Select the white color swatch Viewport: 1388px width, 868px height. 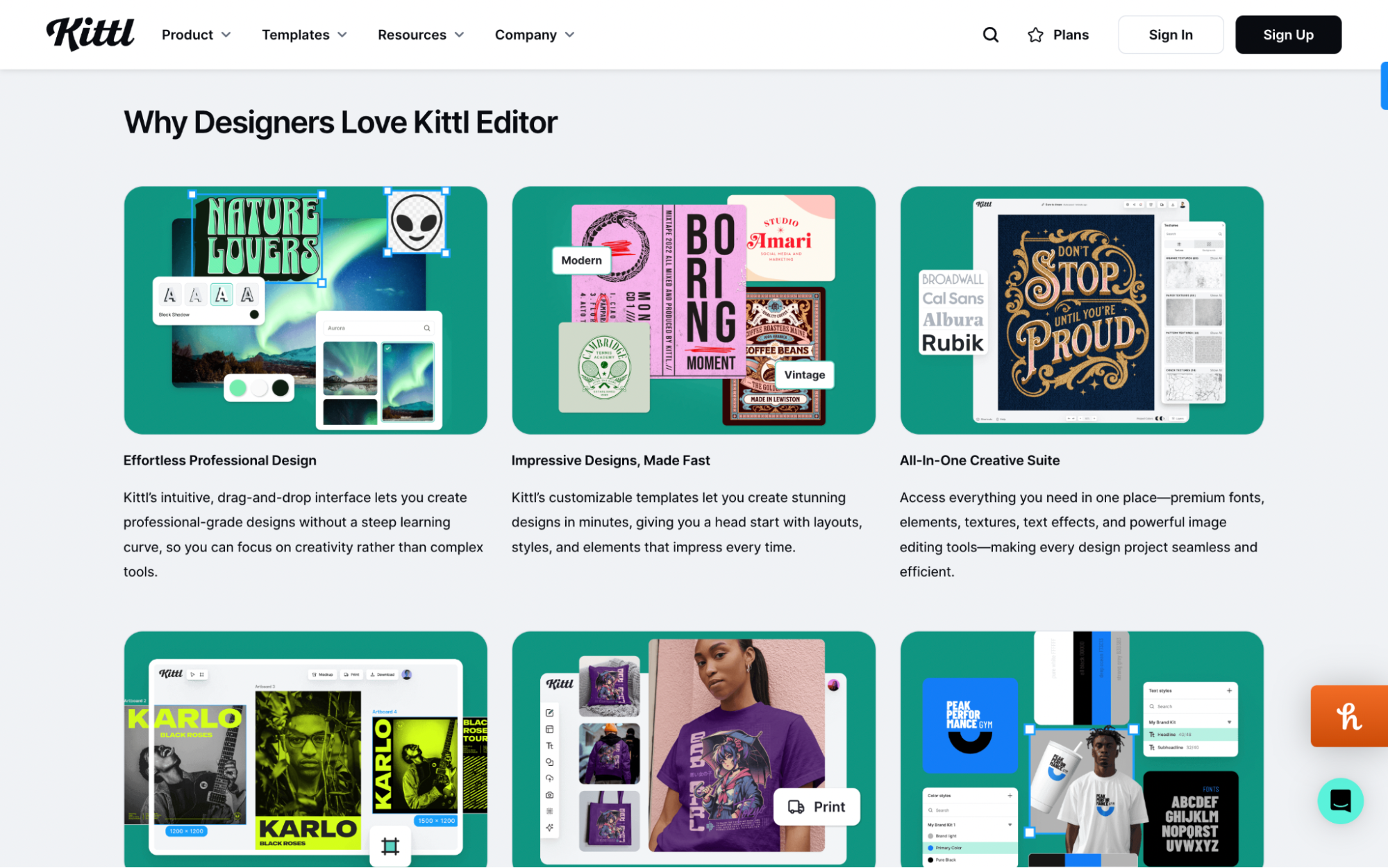tap(259, 387)
